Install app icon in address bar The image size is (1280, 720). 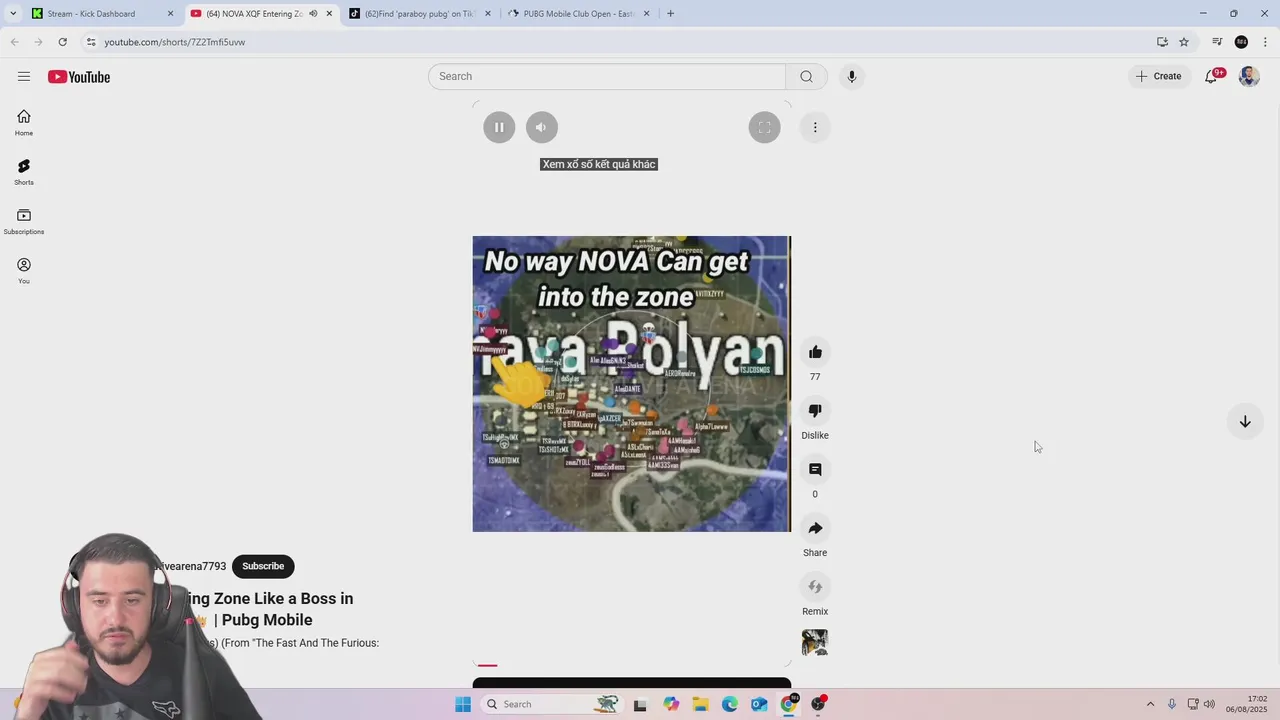1162,42
